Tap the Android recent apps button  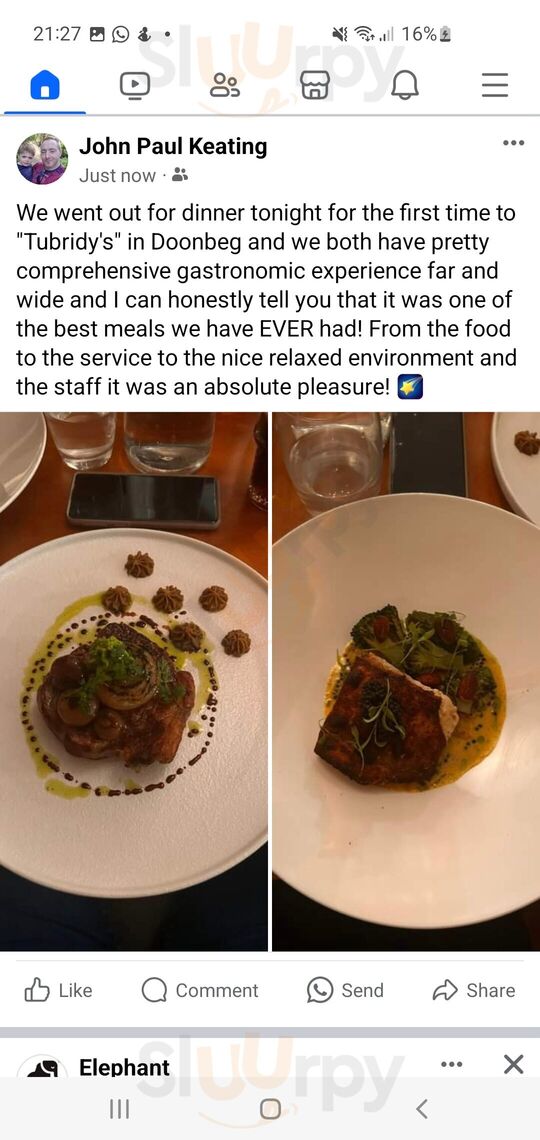point(119,1109)
